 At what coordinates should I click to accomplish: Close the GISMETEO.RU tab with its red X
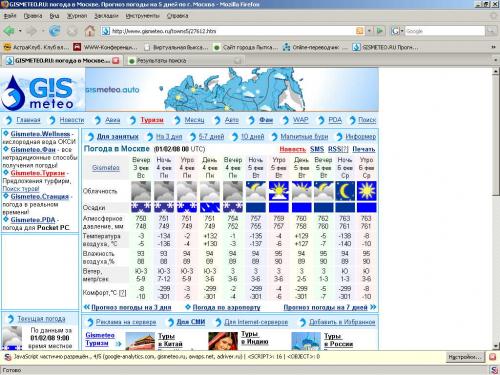coord(116,60)
